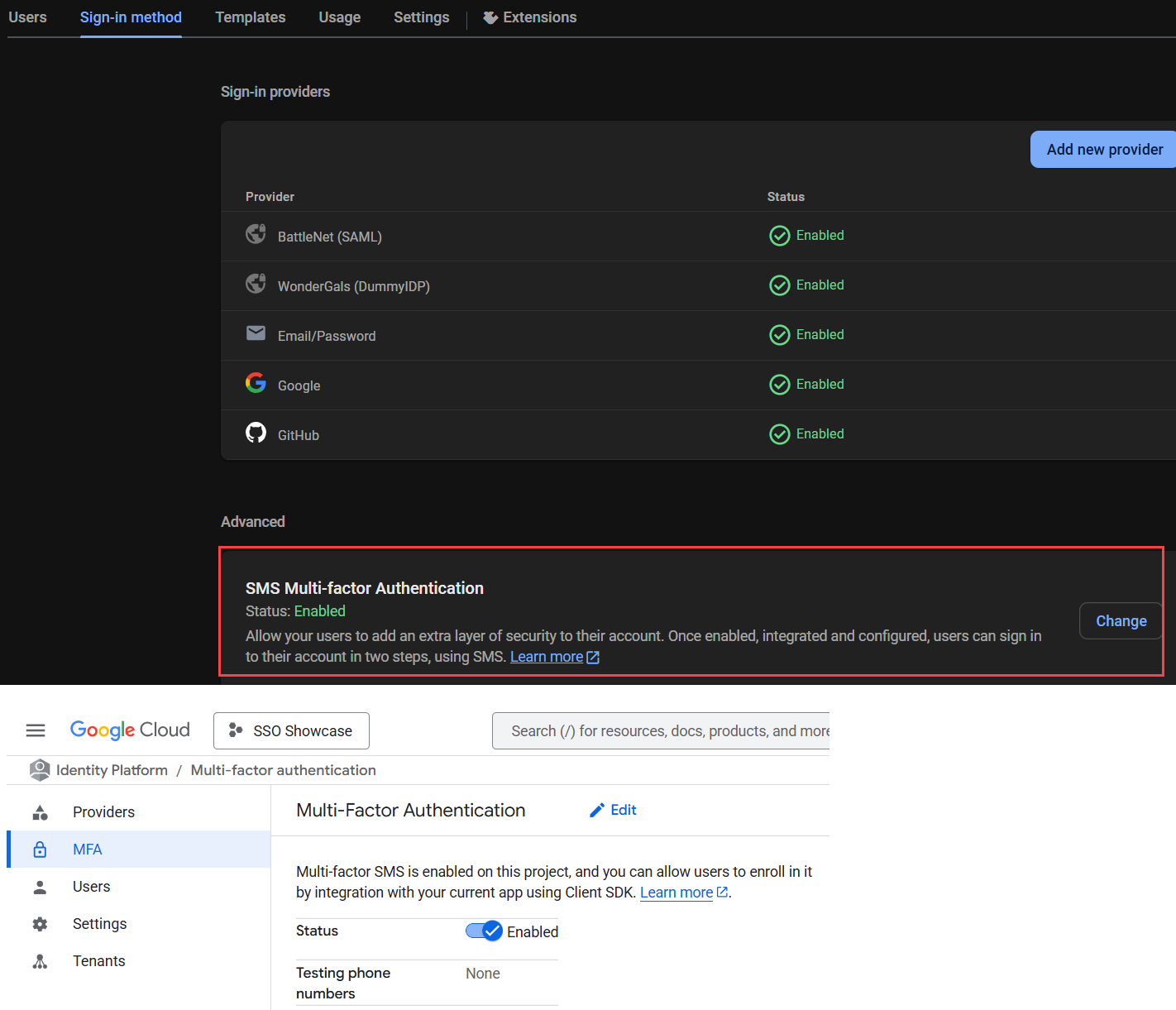
Task: Open the SSO Showcase project selector
Action: click(x=291, y=731)
